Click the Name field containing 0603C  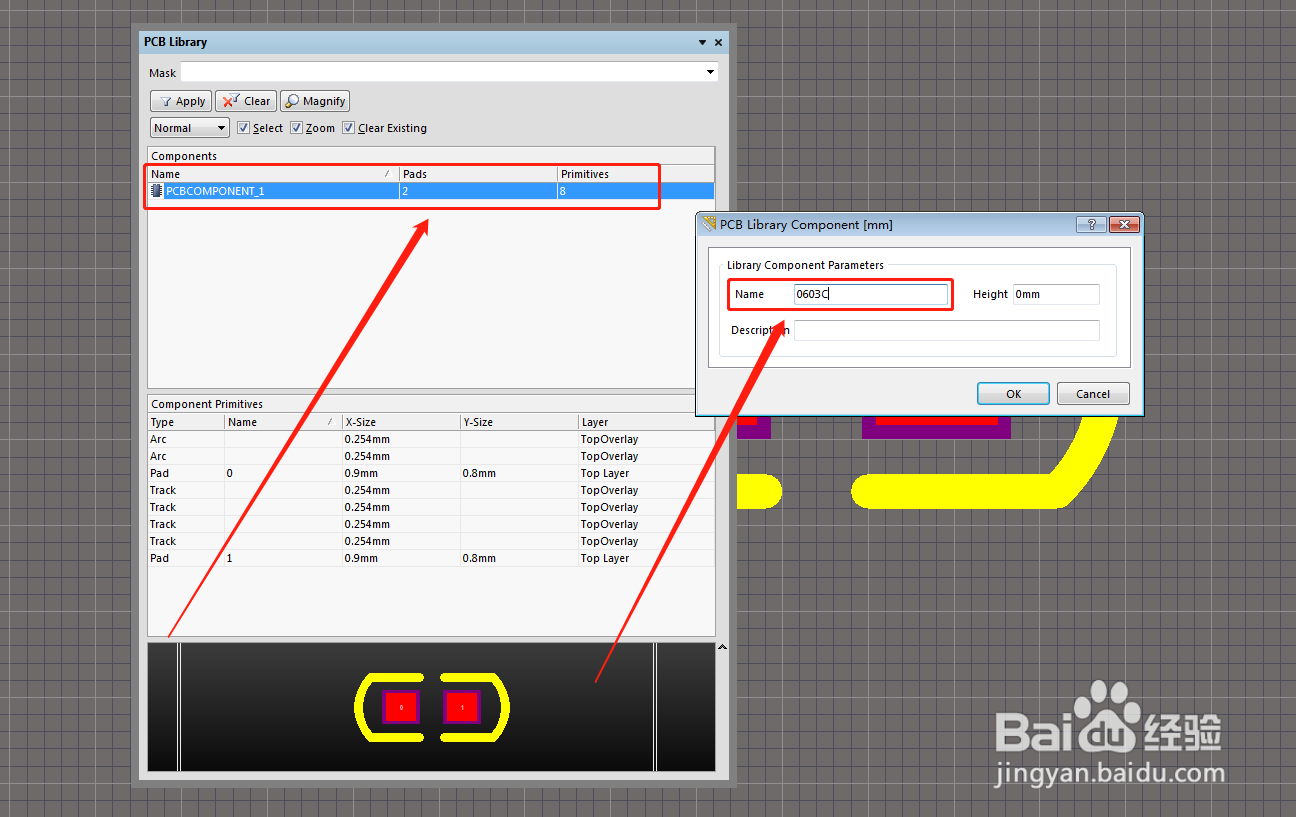pyautogui.click(x=870, y=294)
